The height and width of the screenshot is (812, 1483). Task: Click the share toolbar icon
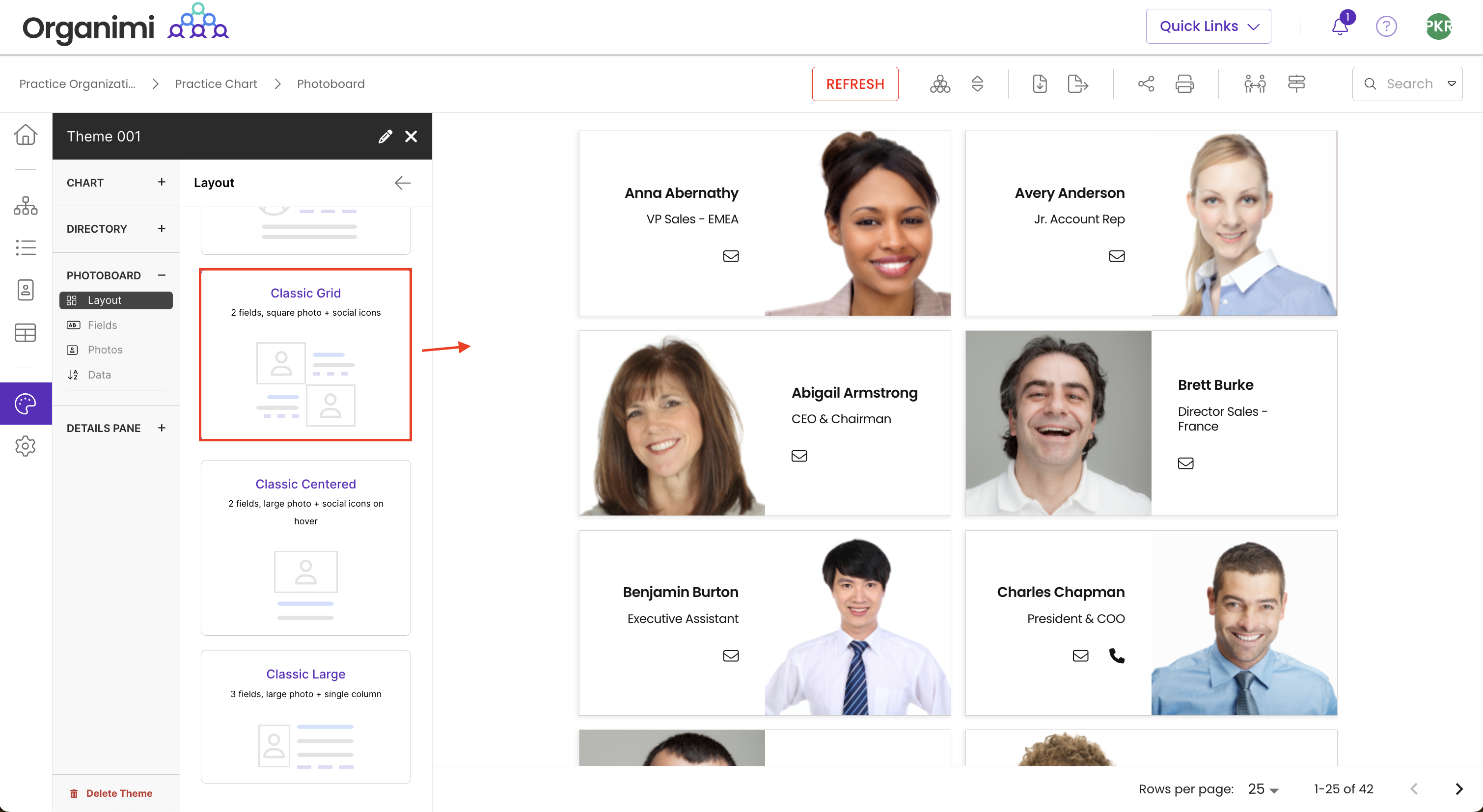1146,84
